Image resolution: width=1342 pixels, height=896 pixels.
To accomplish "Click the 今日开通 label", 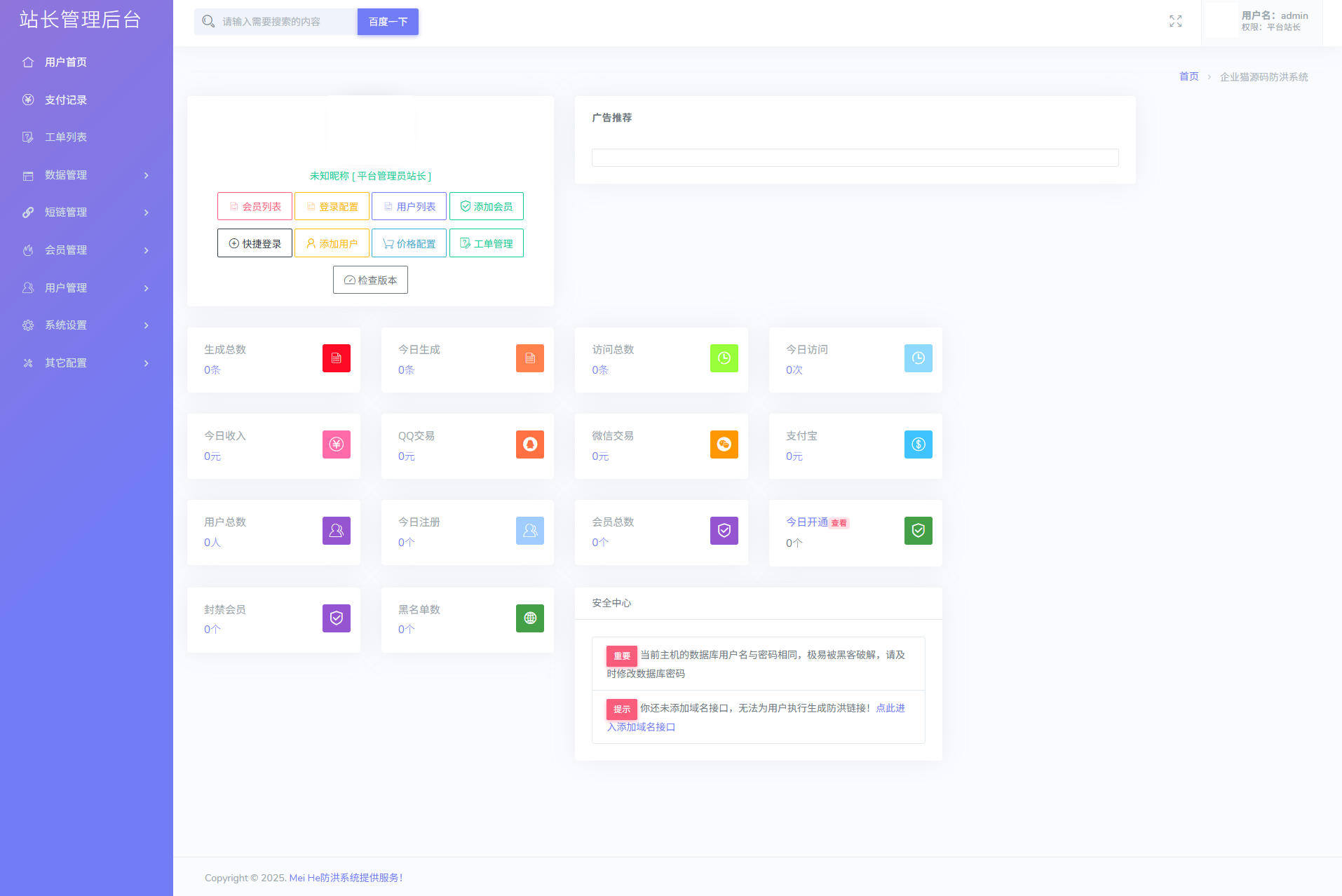I will [807, 522].
